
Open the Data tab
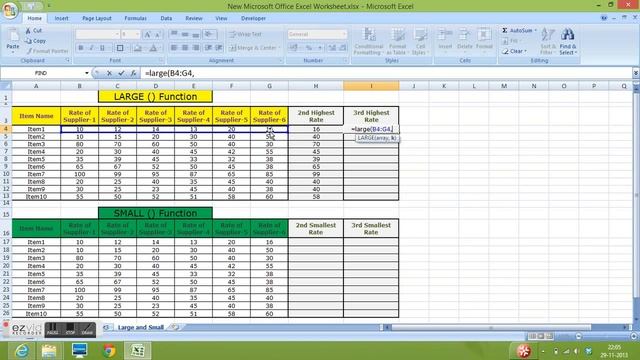pos(166,18)
